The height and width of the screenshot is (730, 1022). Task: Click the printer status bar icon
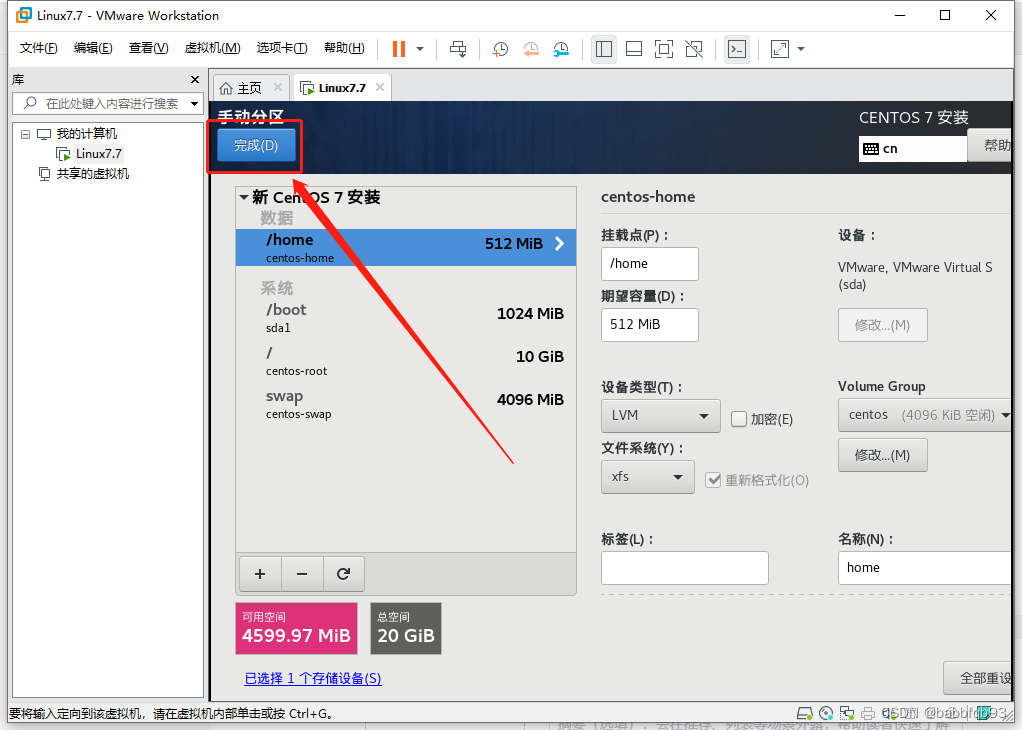[x=868, y=713]
